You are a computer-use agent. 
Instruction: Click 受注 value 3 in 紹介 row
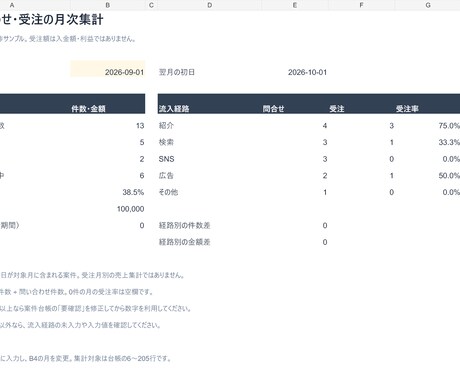pos(392,126)
